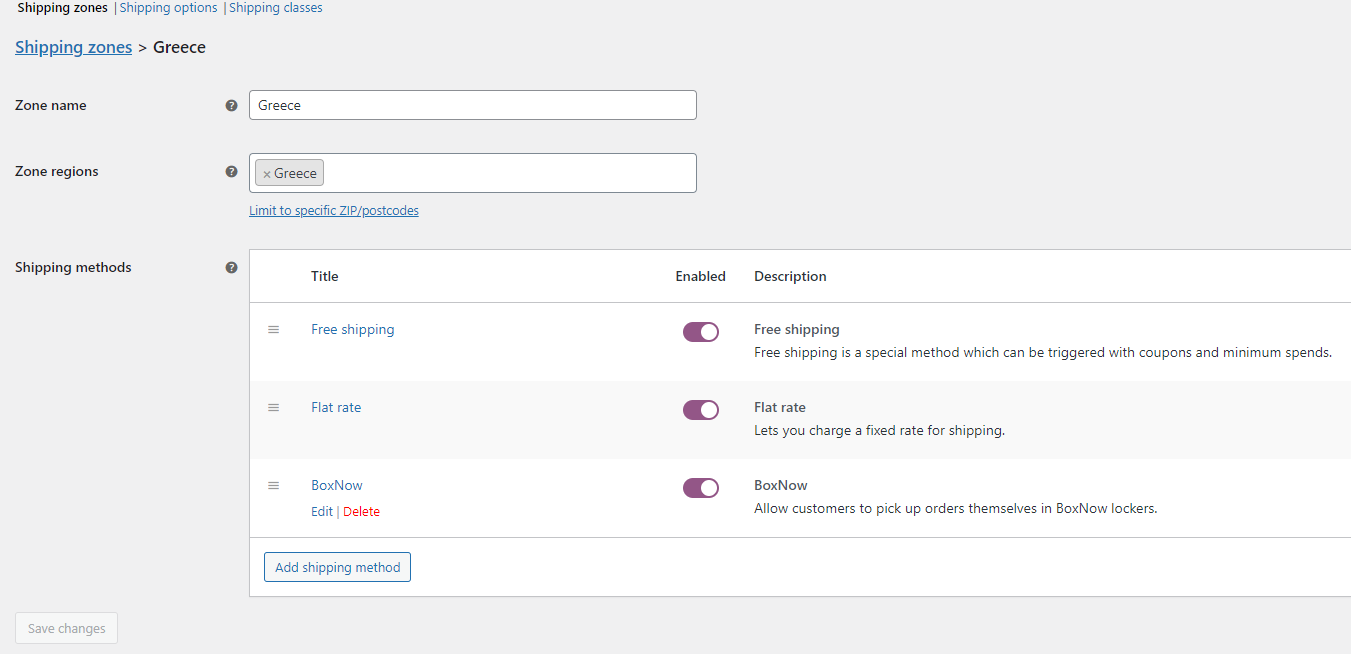
Task: Click the BoxNow lockers description text
Action: [955, 508]
